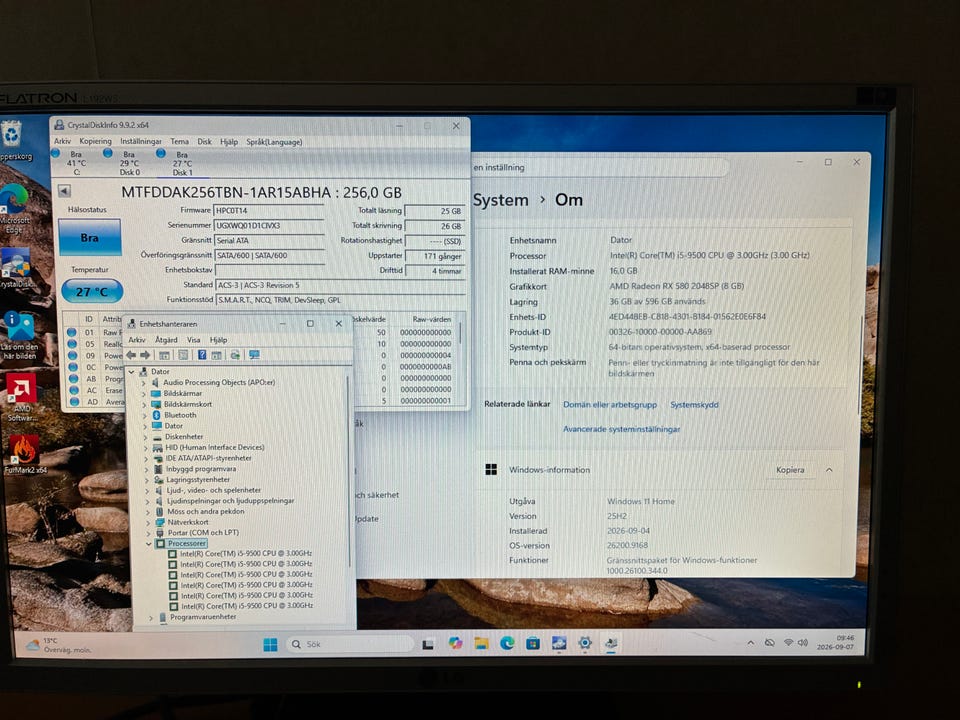The width and height of the screenshot is (960, 720).
Task: Expand Programvaruenheter in Device Manager
Action: pos(151,618)
